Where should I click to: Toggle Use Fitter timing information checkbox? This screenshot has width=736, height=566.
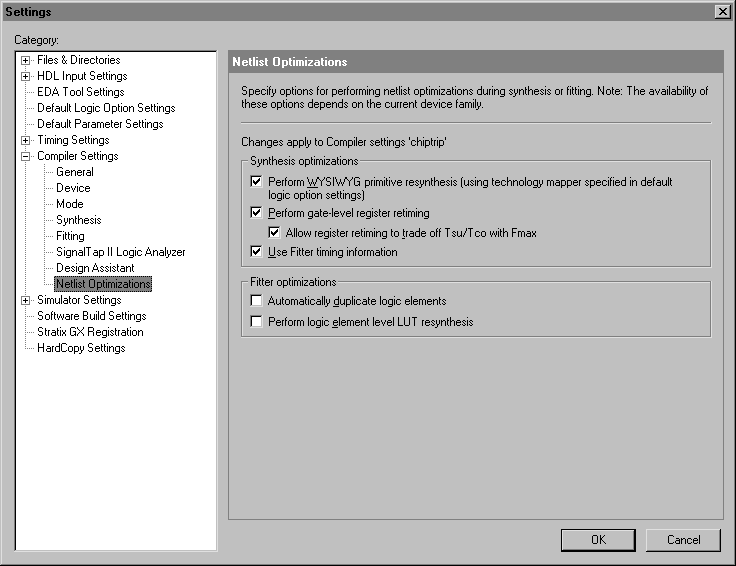[256, 252]
